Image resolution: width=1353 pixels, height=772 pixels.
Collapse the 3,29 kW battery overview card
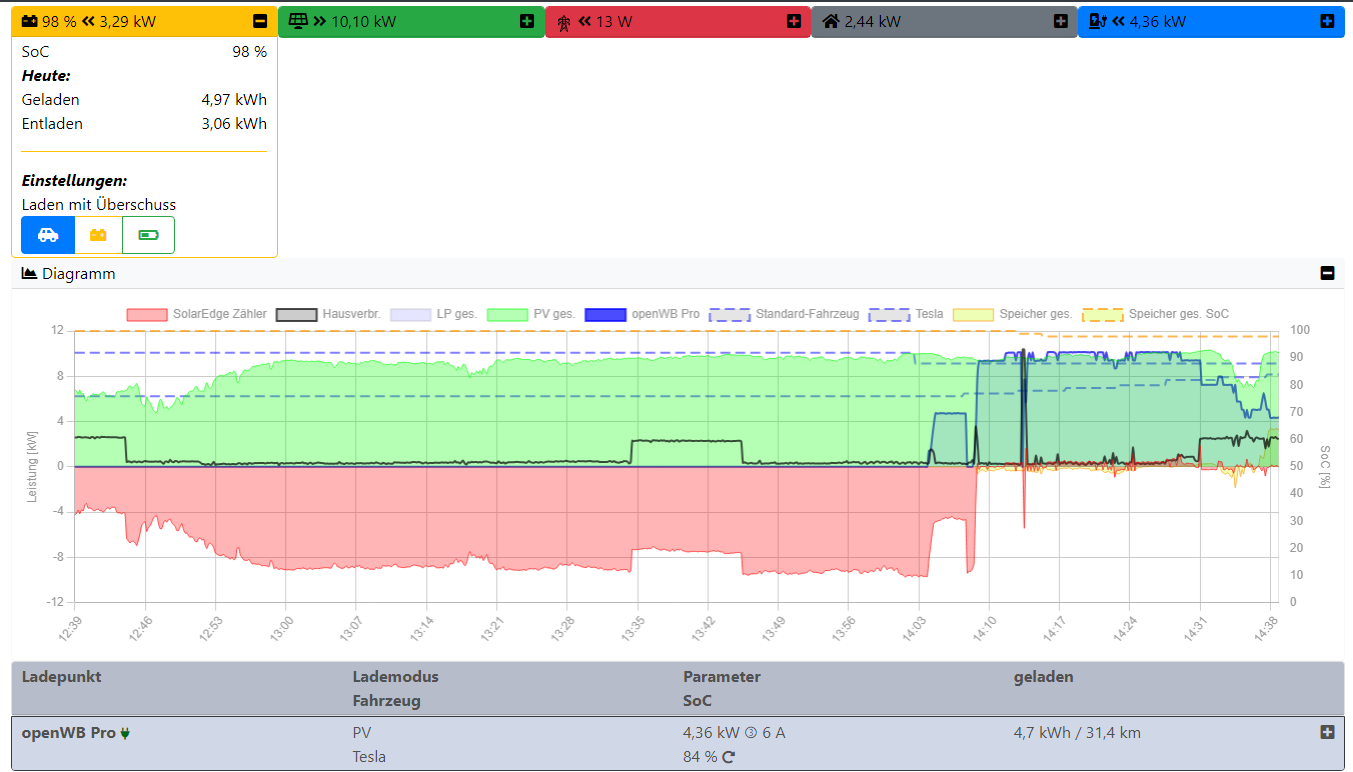262,19
